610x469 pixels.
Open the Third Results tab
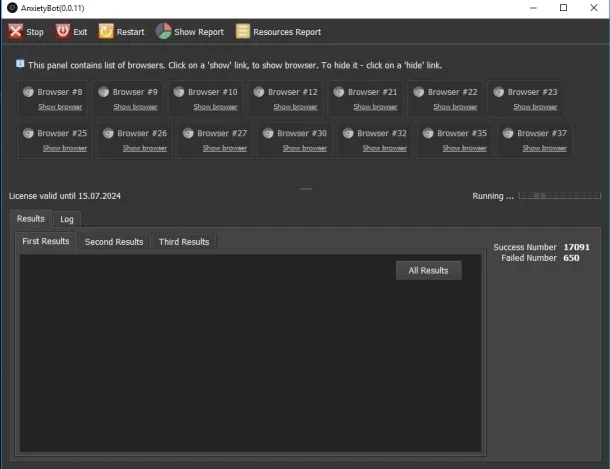(x=184, y=242)
